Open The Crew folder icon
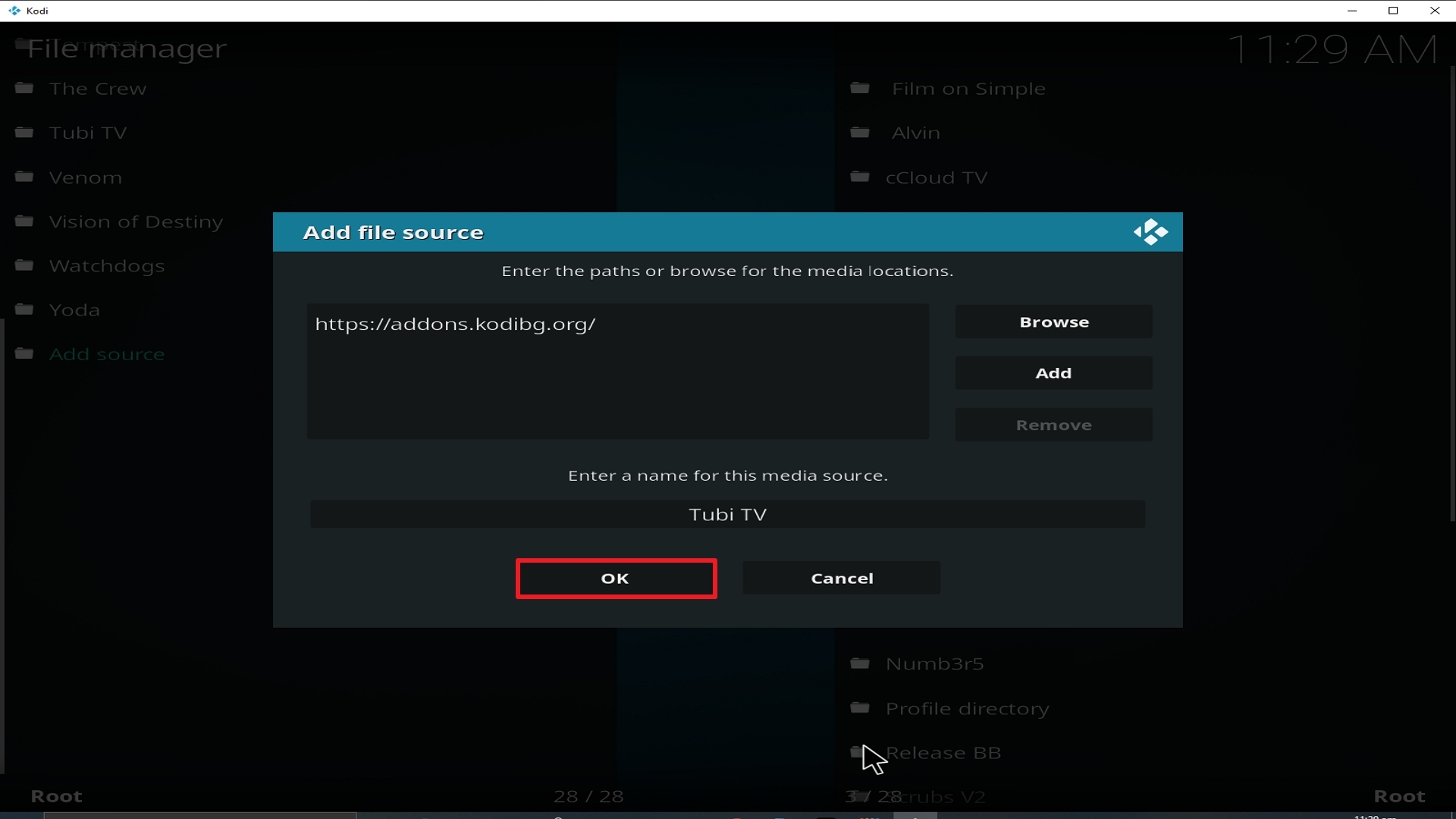Screen dimensions: 1456x819 pyautogui.click(x=24, y=88)
